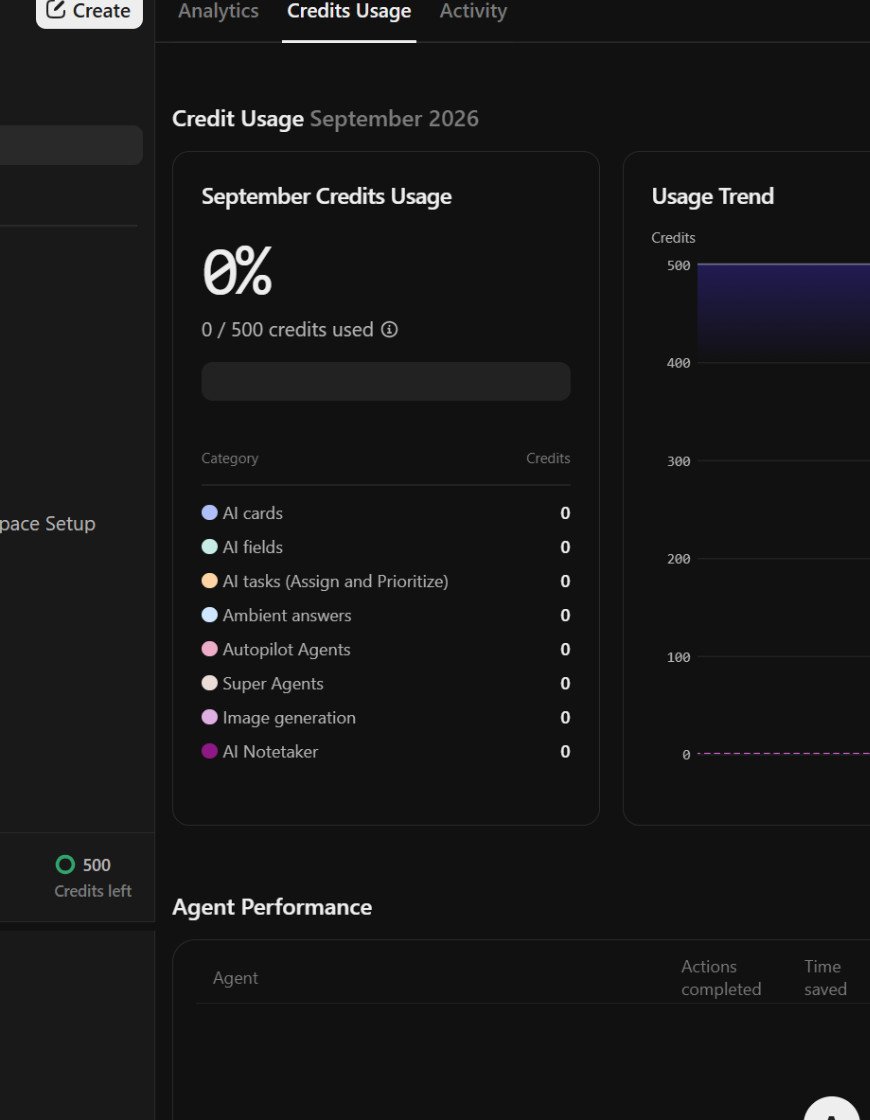Click the 'Autopilot Agents' category text

(x=286, y=649)
